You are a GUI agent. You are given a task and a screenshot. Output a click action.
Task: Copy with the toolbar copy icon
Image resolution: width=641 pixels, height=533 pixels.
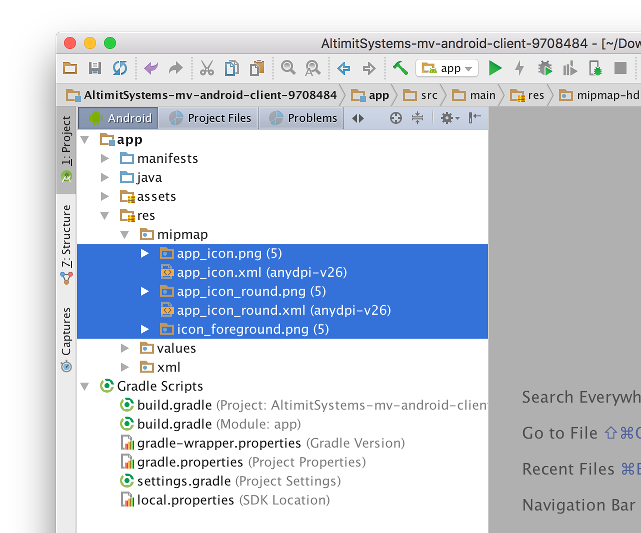[x=232, y=68]
